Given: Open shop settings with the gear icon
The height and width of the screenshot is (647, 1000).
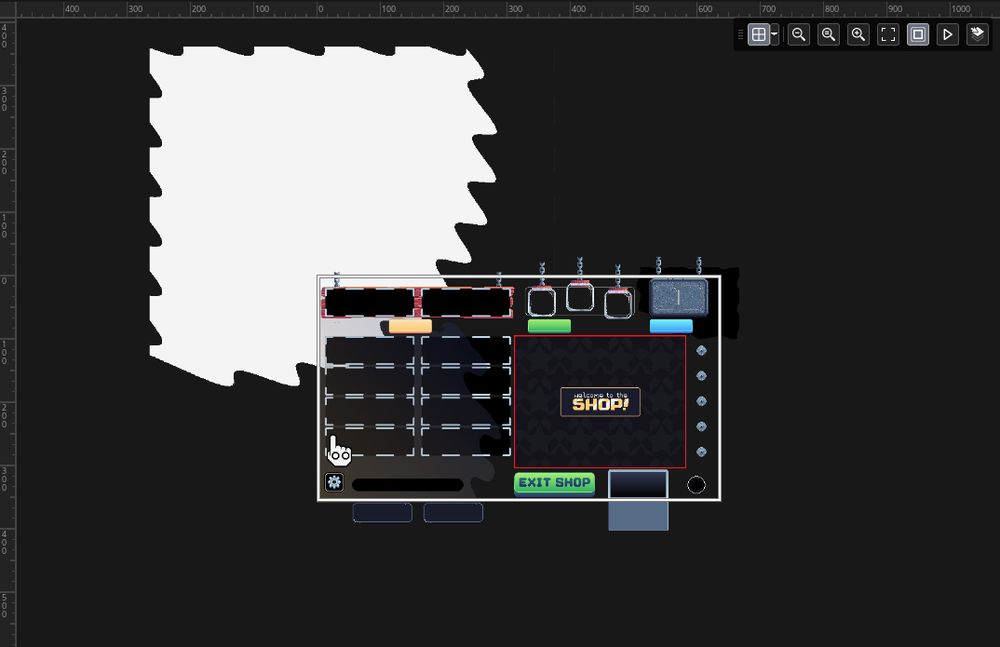Looking at the screenshot, I should click(334, 483).
